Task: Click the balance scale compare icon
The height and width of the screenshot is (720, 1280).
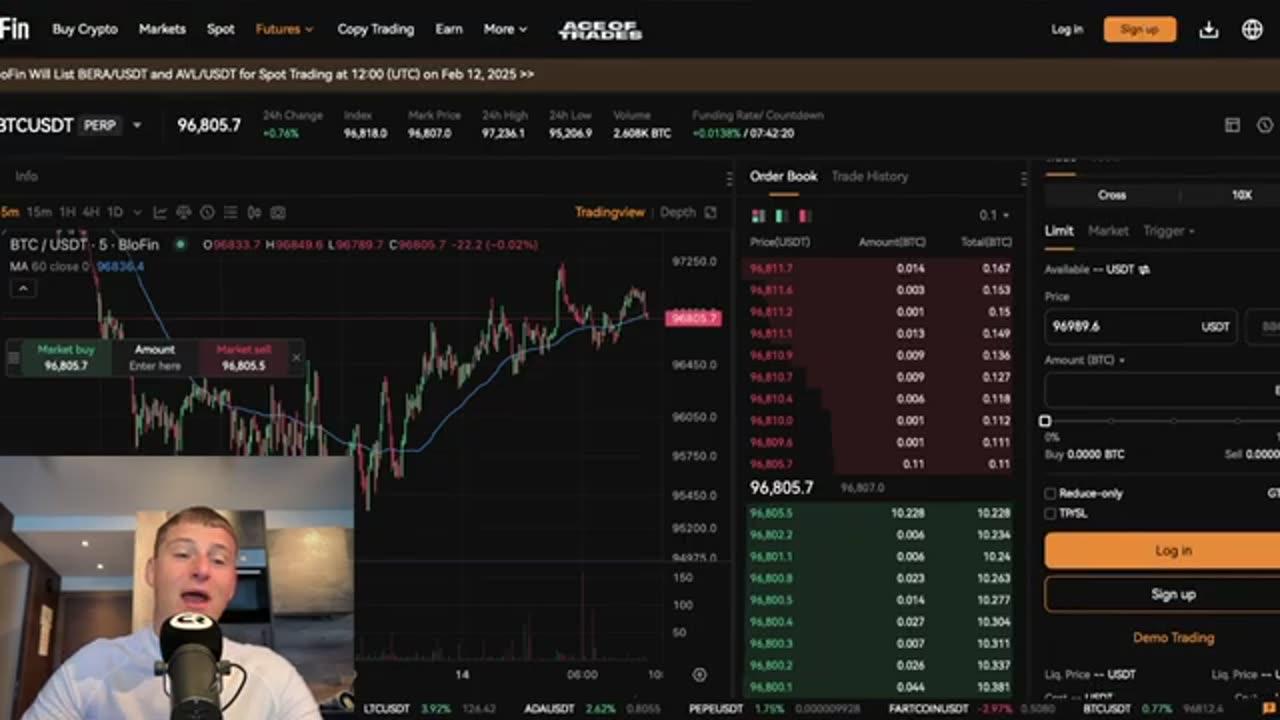Action: coord(183,212)
